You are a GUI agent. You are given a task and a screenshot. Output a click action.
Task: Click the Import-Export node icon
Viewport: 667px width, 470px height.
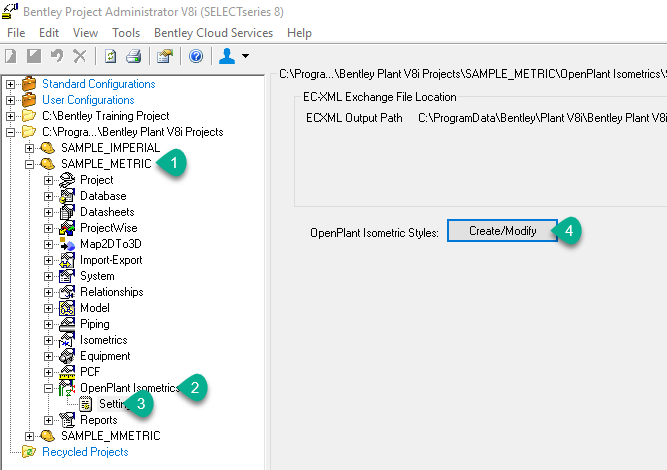coord(67,260)
